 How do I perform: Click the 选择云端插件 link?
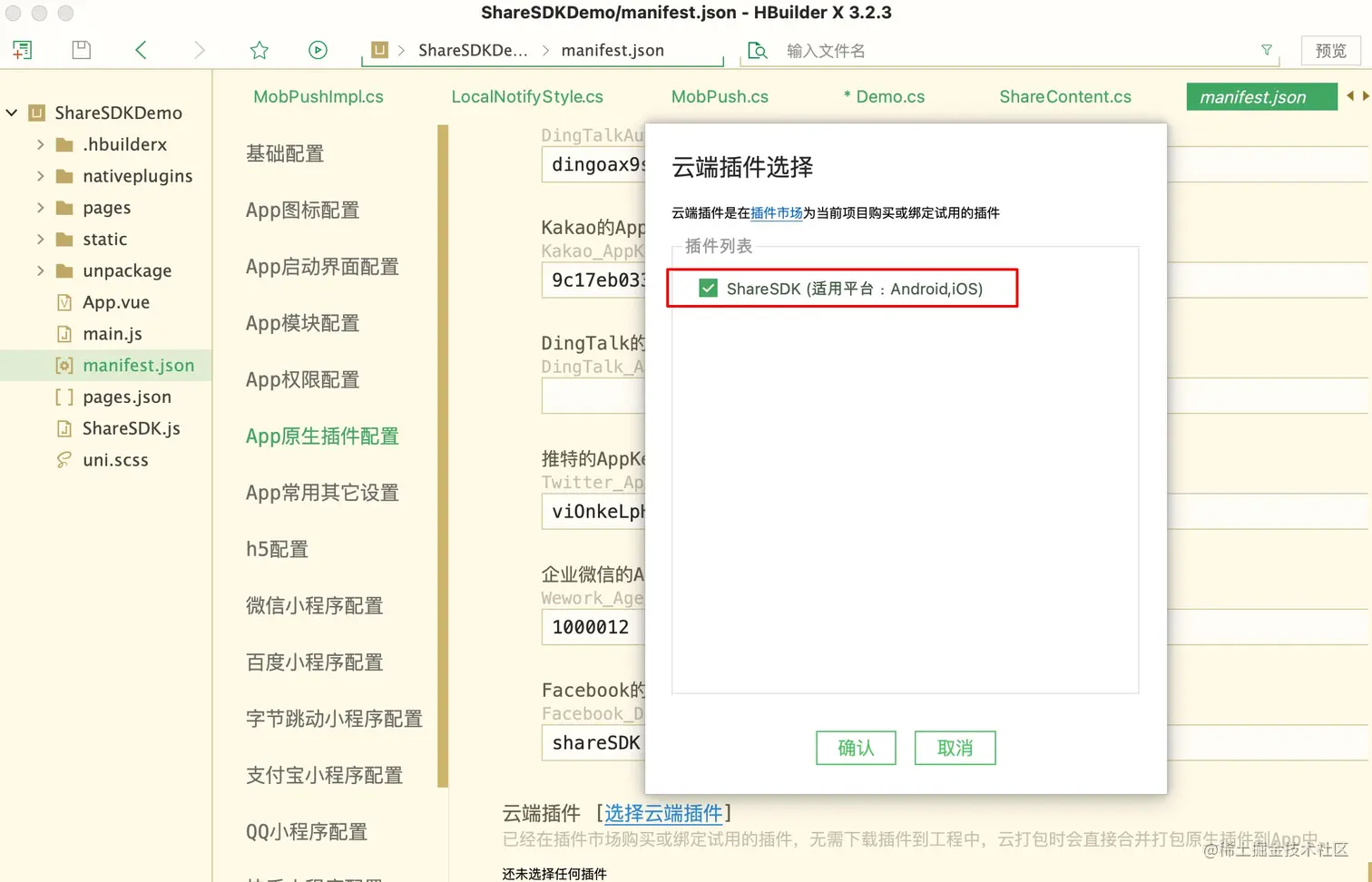click(663, 813)
